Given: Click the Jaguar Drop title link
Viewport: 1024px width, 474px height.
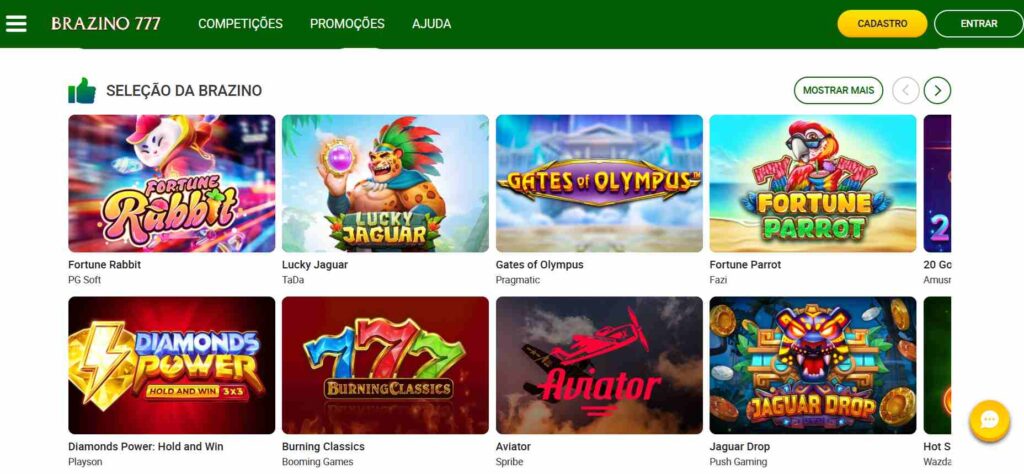Looking at the screenshot, I should pos(740,447).
